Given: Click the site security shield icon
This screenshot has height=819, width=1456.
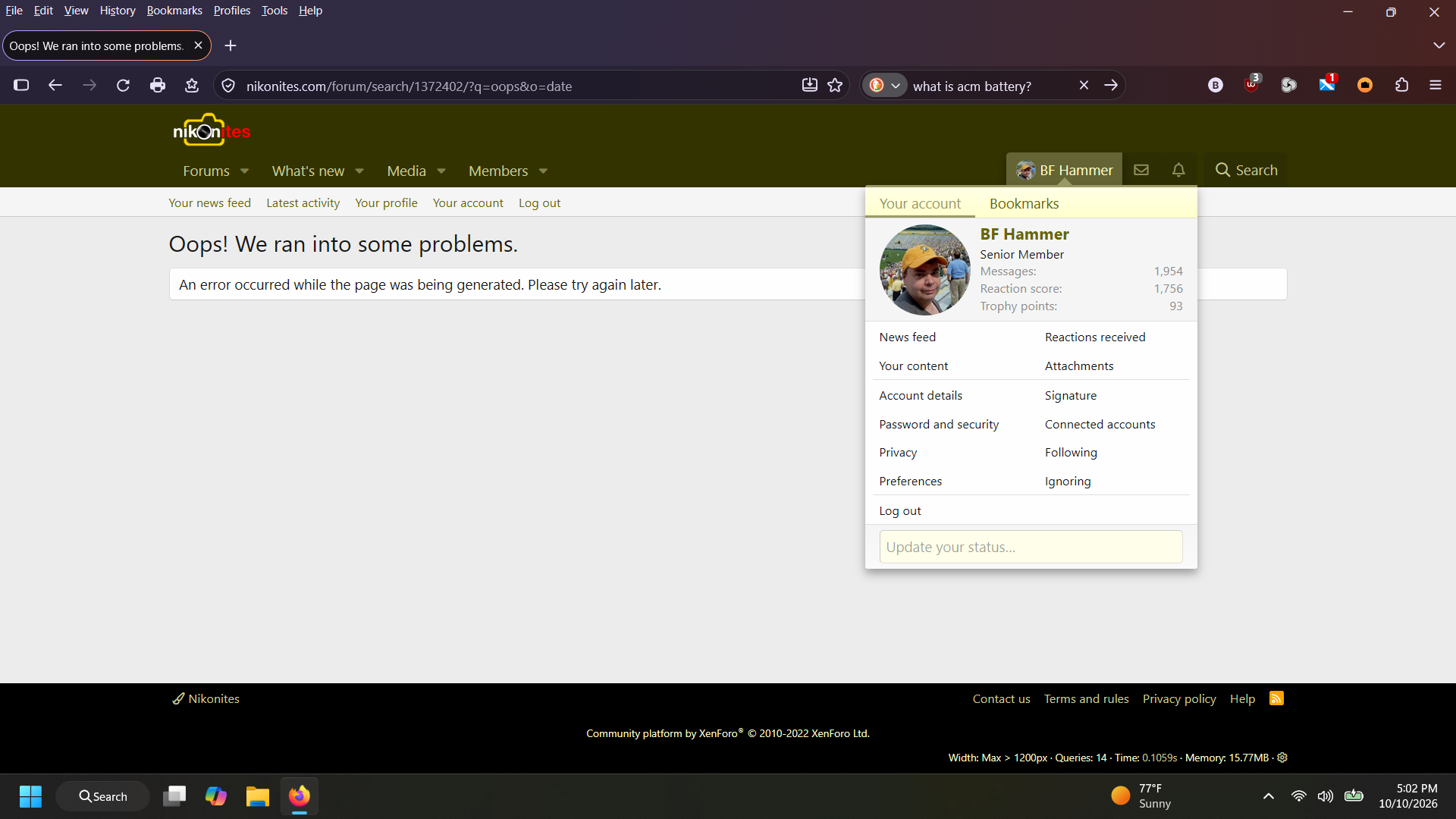Looking at the screenshot, I should pos(228,86).
